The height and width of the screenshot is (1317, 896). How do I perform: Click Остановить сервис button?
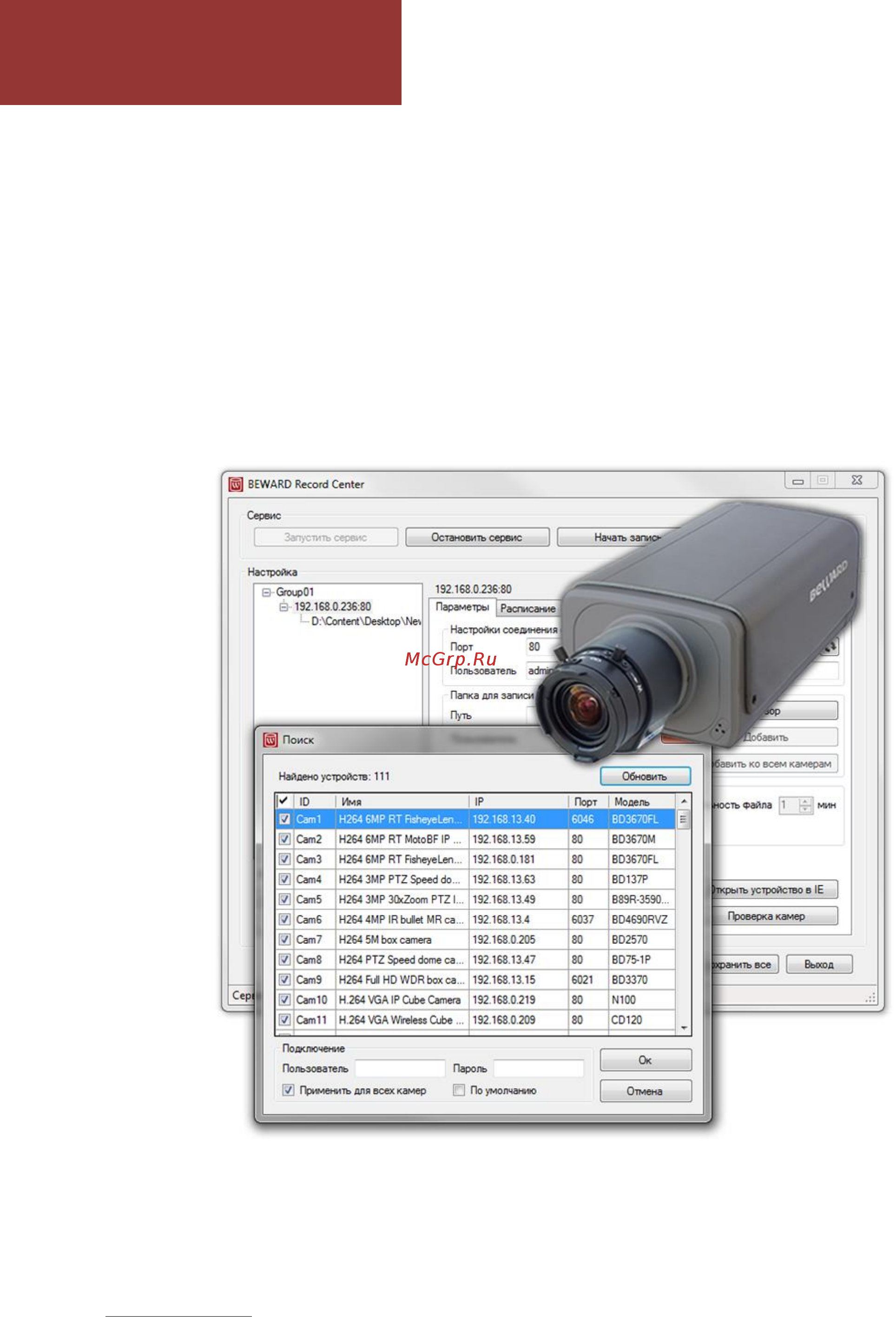(x=477, y=537)
